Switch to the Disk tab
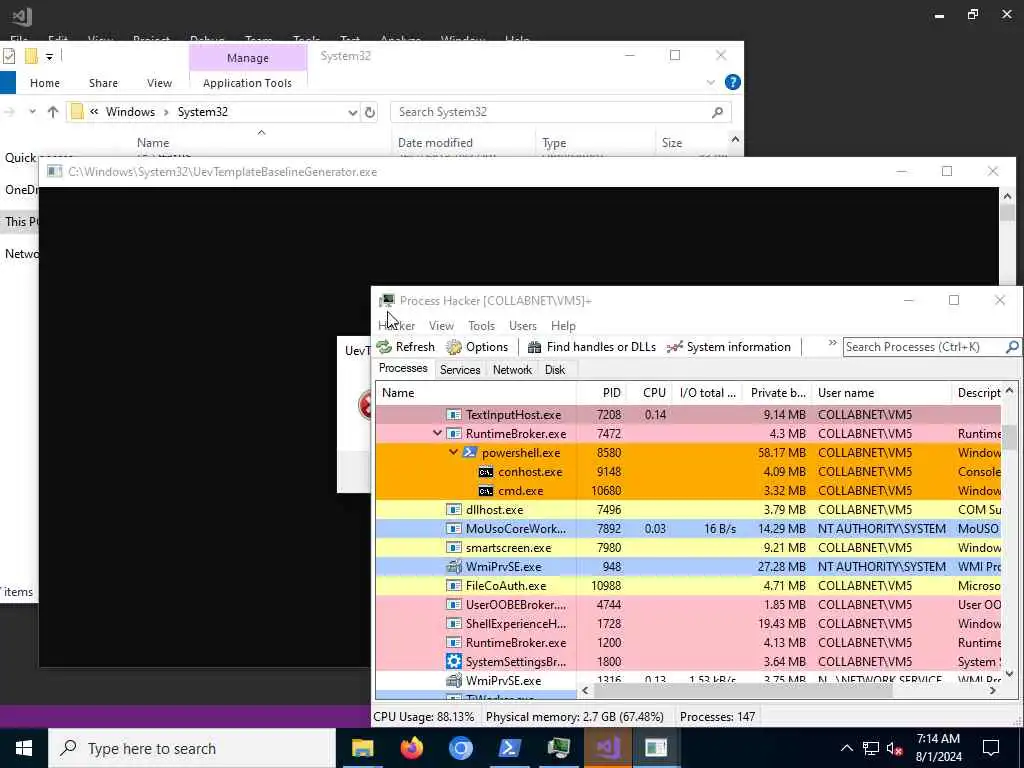Screen dimensions: 1024x768 click(x=554, y=370)
